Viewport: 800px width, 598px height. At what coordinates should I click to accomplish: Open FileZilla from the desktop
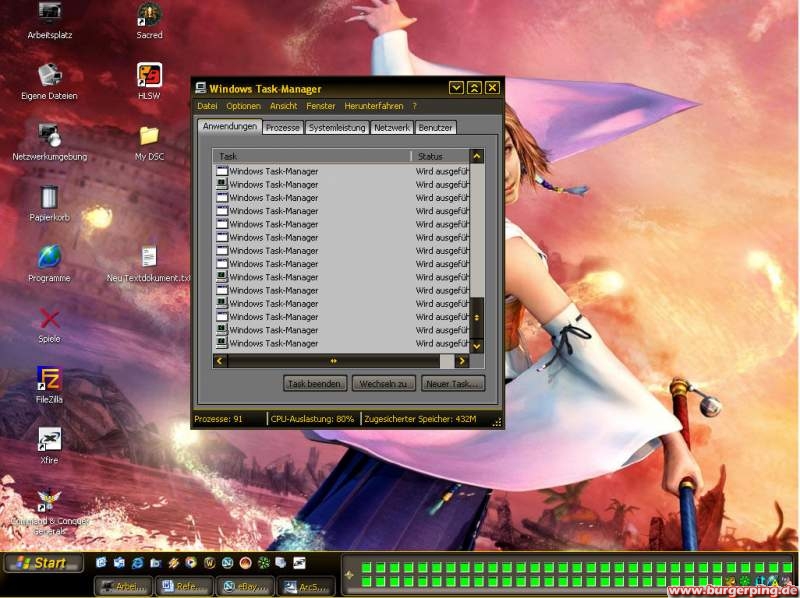pos(48,381)
